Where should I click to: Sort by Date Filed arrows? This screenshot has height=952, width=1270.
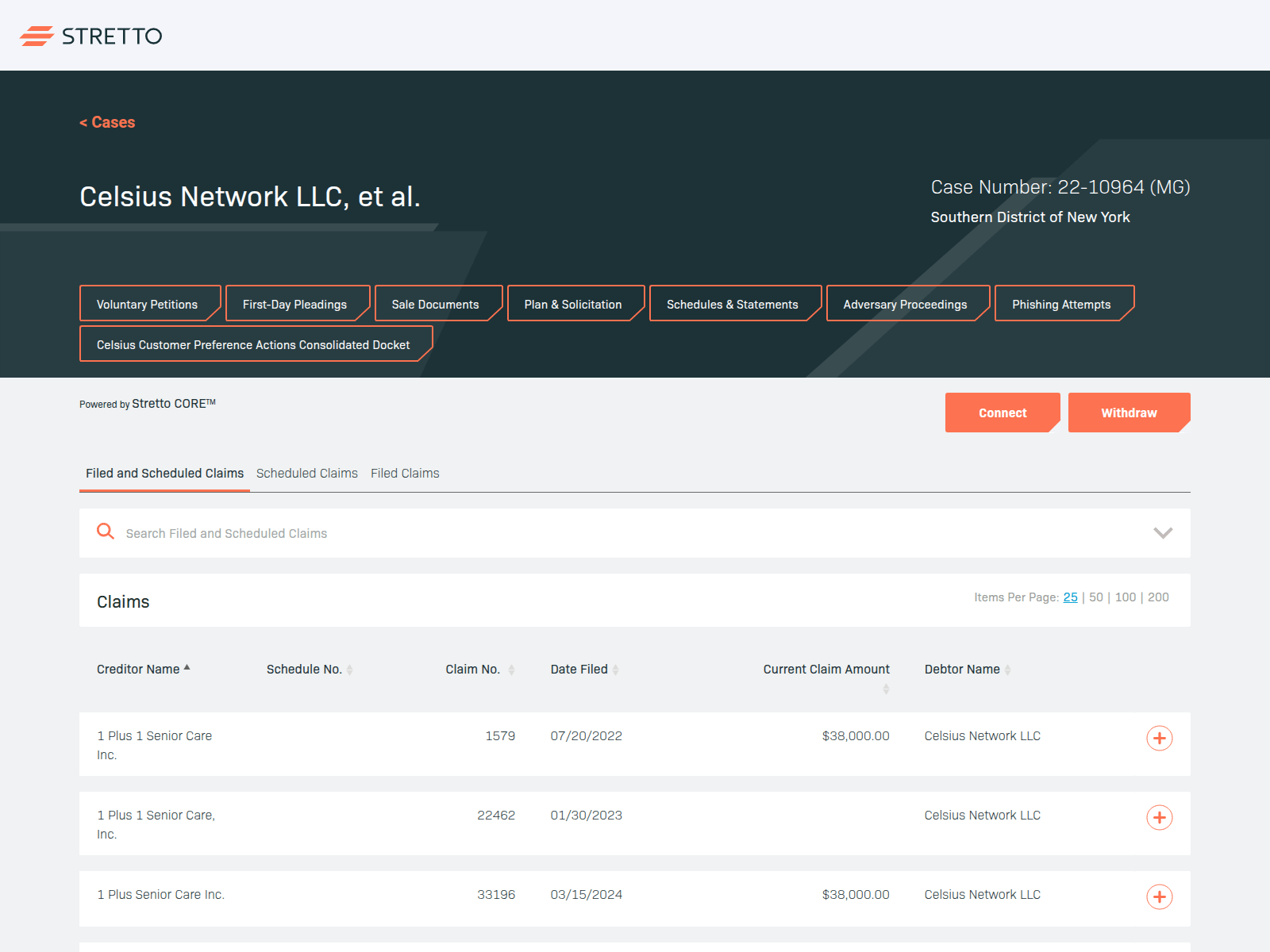pyautogui.click(x=615, y=670)
